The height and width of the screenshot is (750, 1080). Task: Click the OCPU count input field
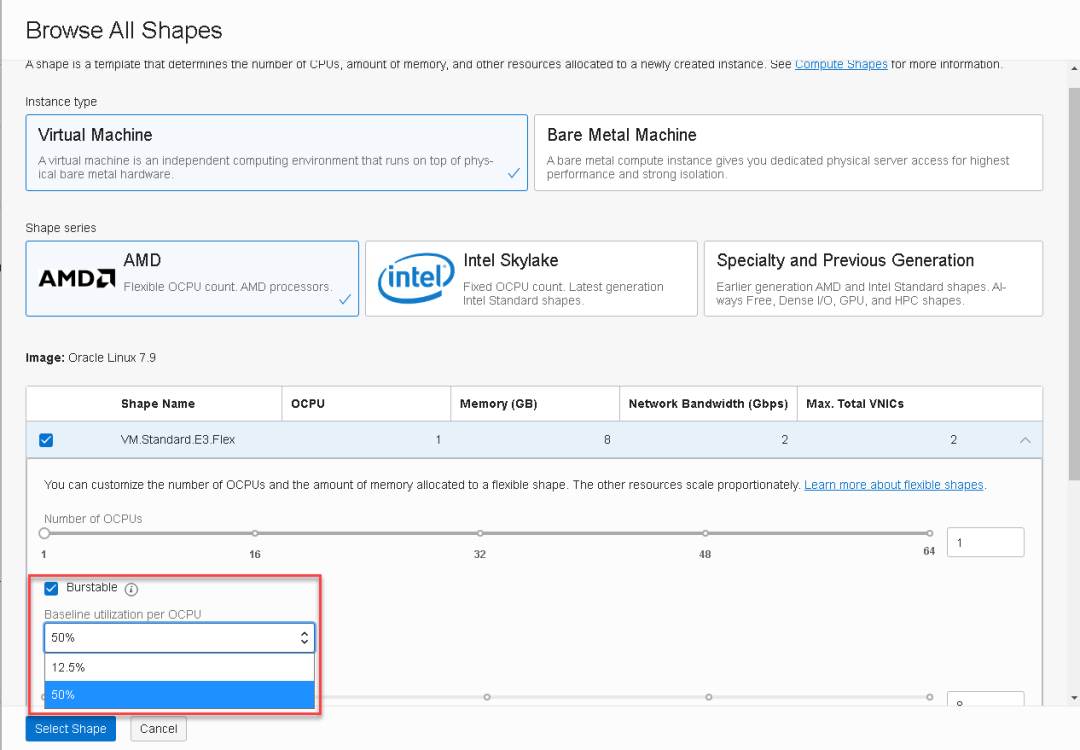(x=985, y=542)
